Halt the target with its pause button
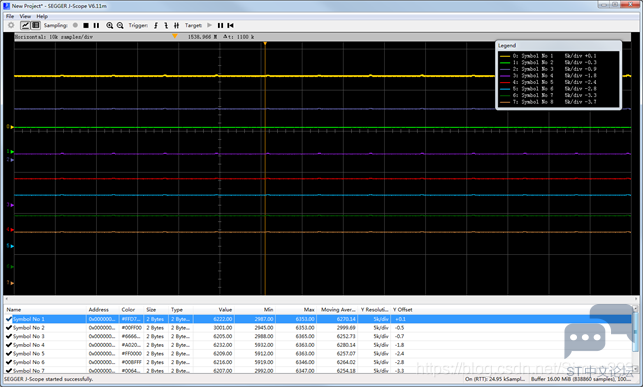643x387 pixels. point(220,25)
